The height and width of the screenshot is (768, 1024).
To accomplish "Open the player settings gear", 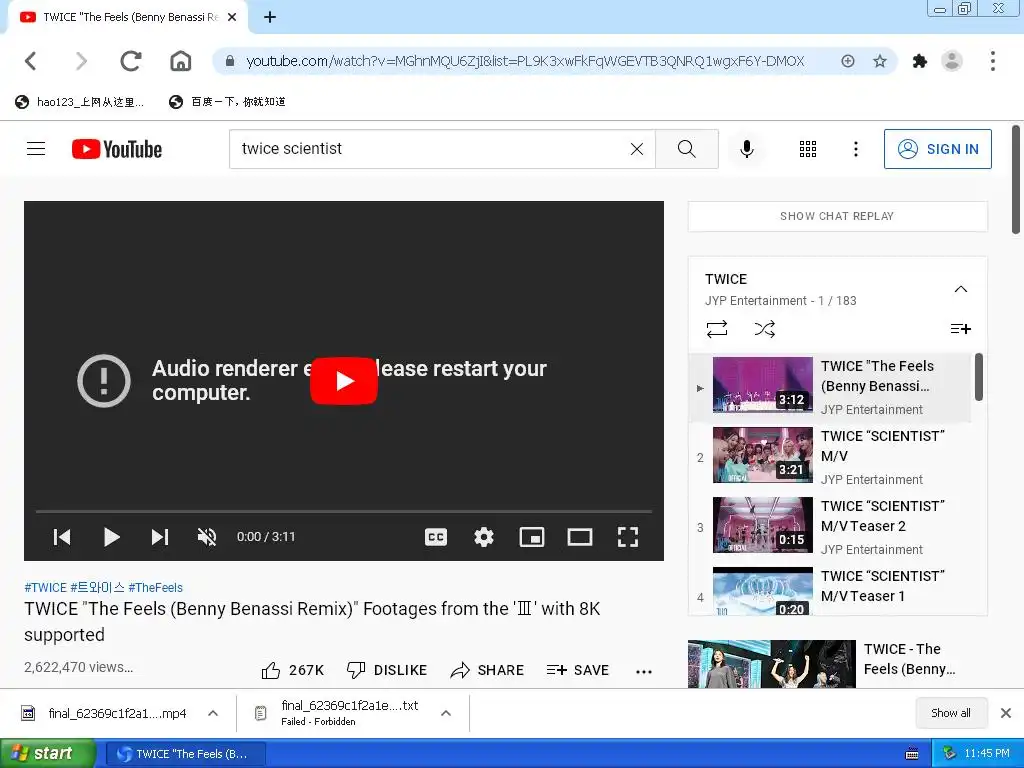I will [484, 537].
